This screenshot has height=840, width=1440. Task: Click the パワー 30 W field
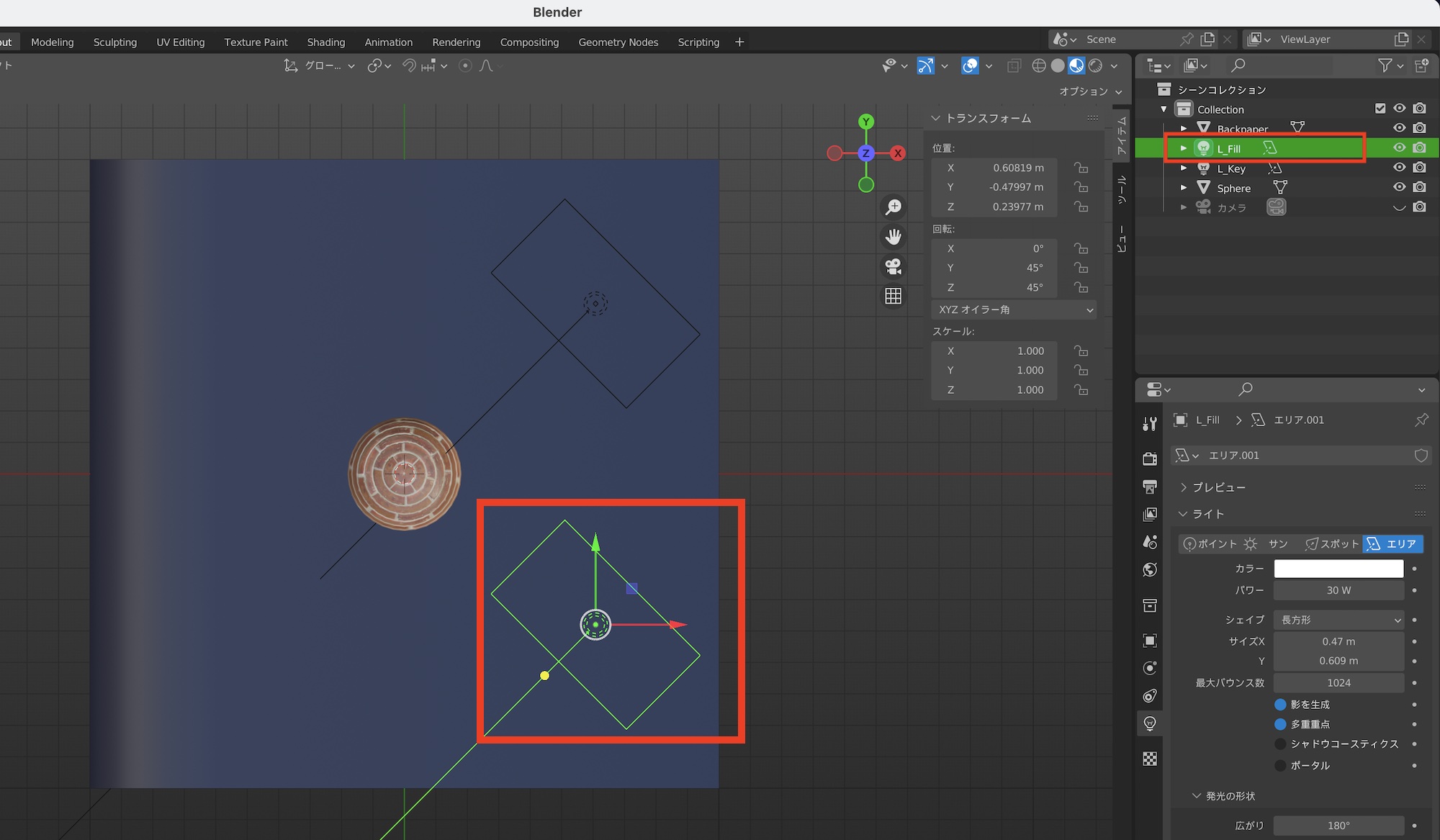1338,590
